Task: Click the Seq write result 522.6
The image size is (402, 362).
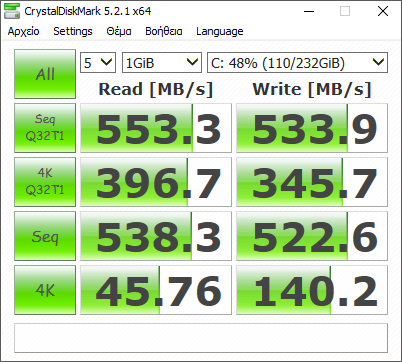Action: (x=312, y=236)
